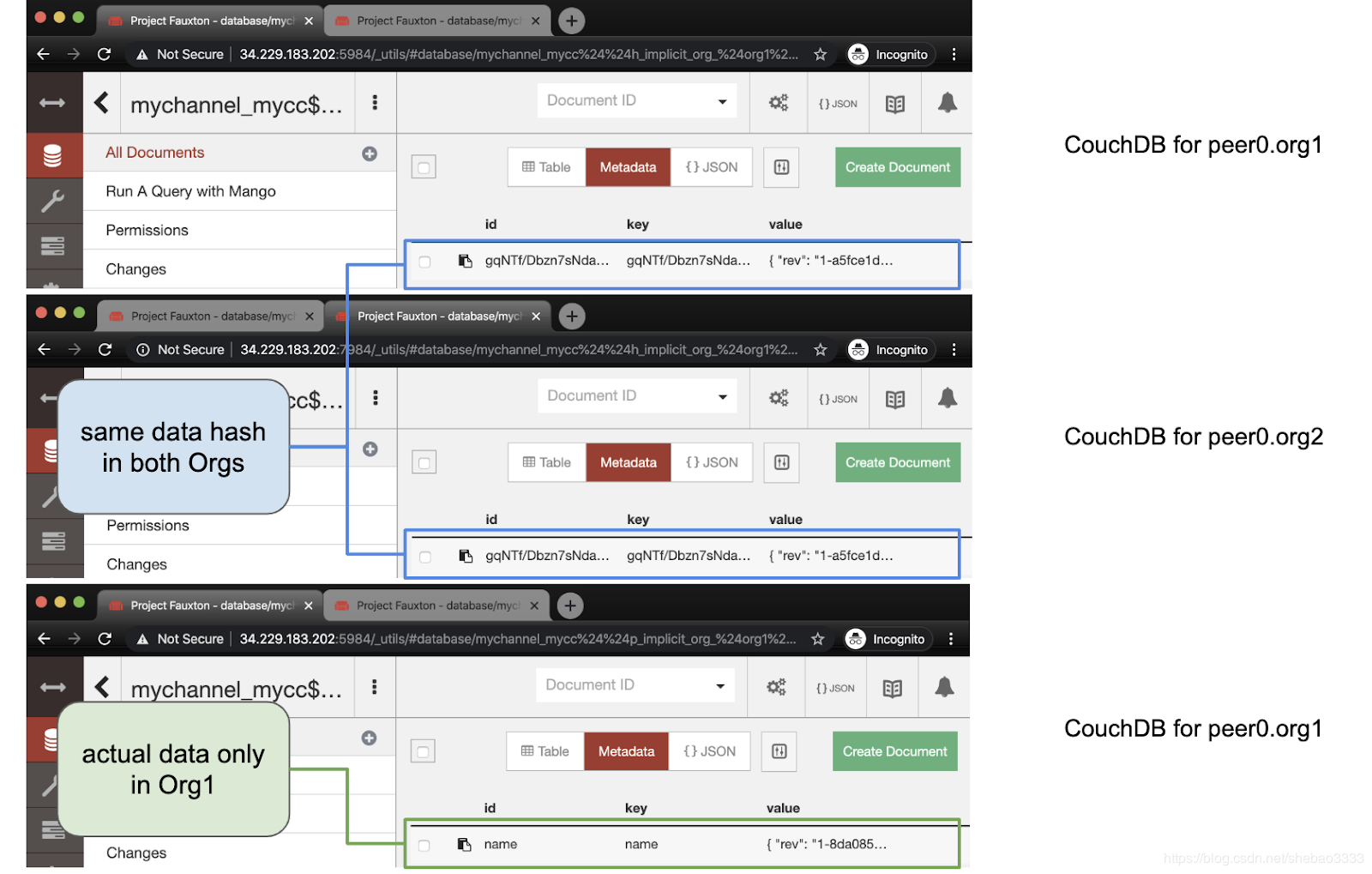Click the header JSON API link in top window
Image resolution: width=1372 pixels, height=874 pixels.
838,104
